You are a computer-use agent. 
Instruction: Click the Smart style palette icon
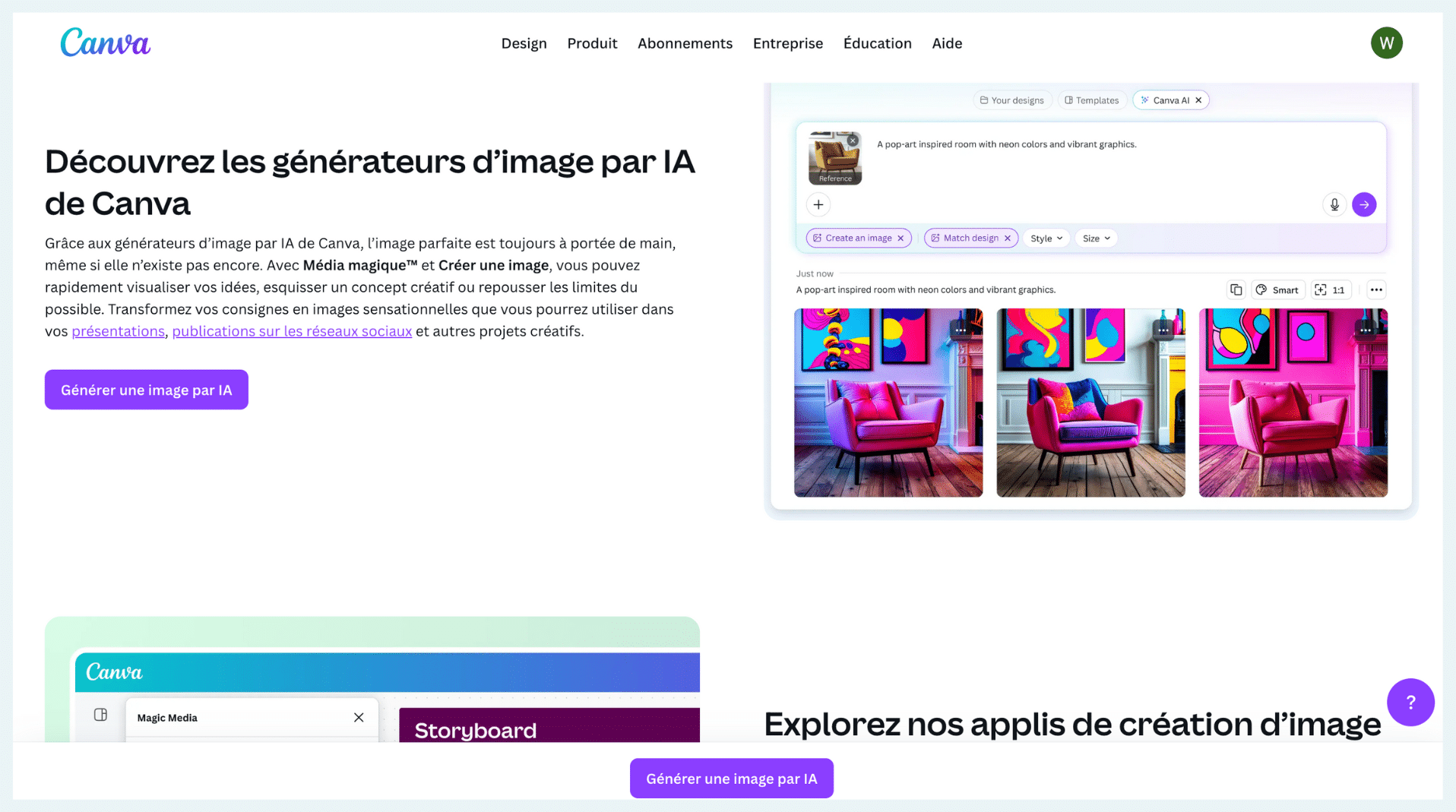click(1261, 289)
